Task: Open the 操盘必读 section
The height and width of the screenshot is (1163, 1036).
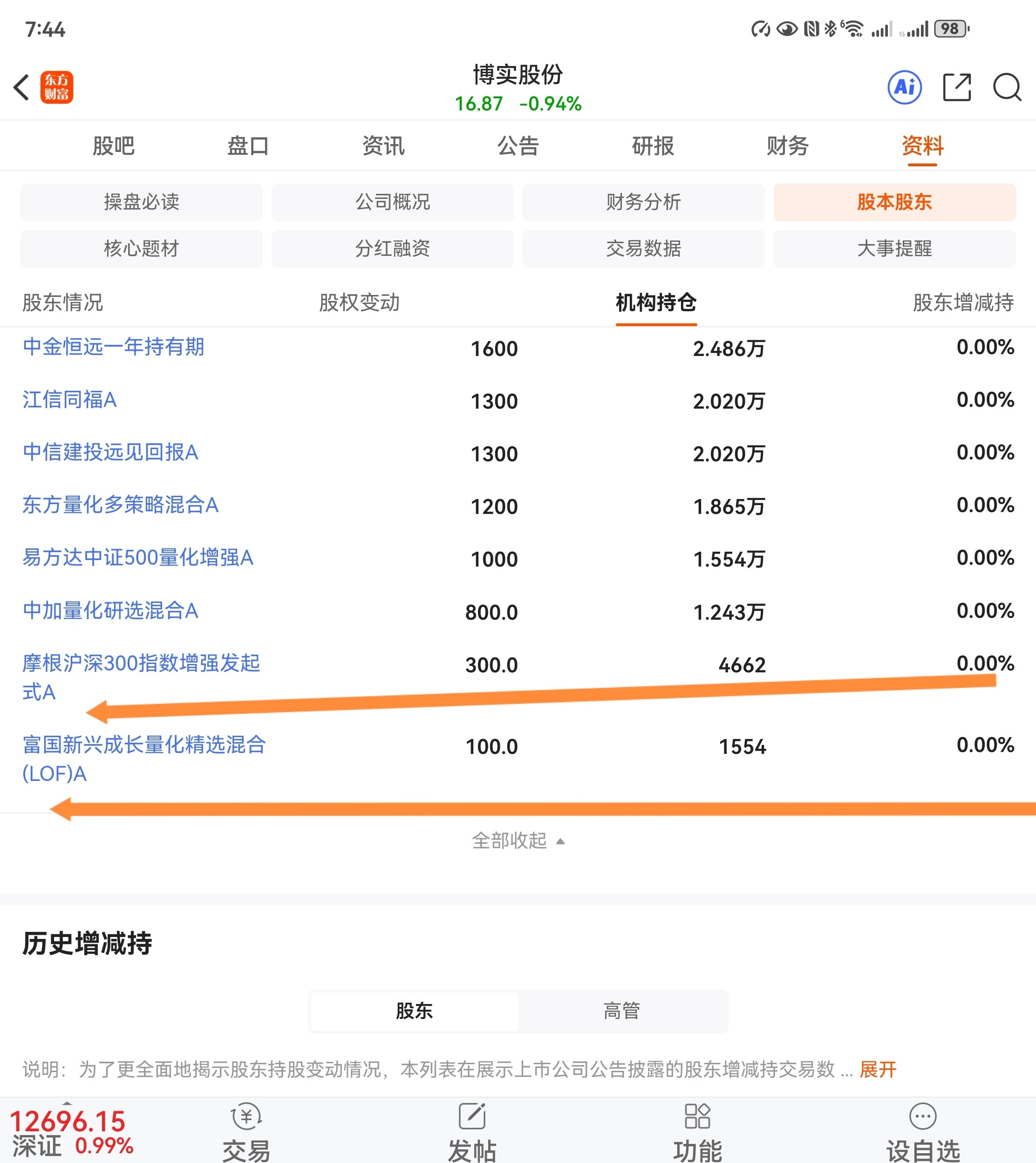Action: click(x=142, y=202)
